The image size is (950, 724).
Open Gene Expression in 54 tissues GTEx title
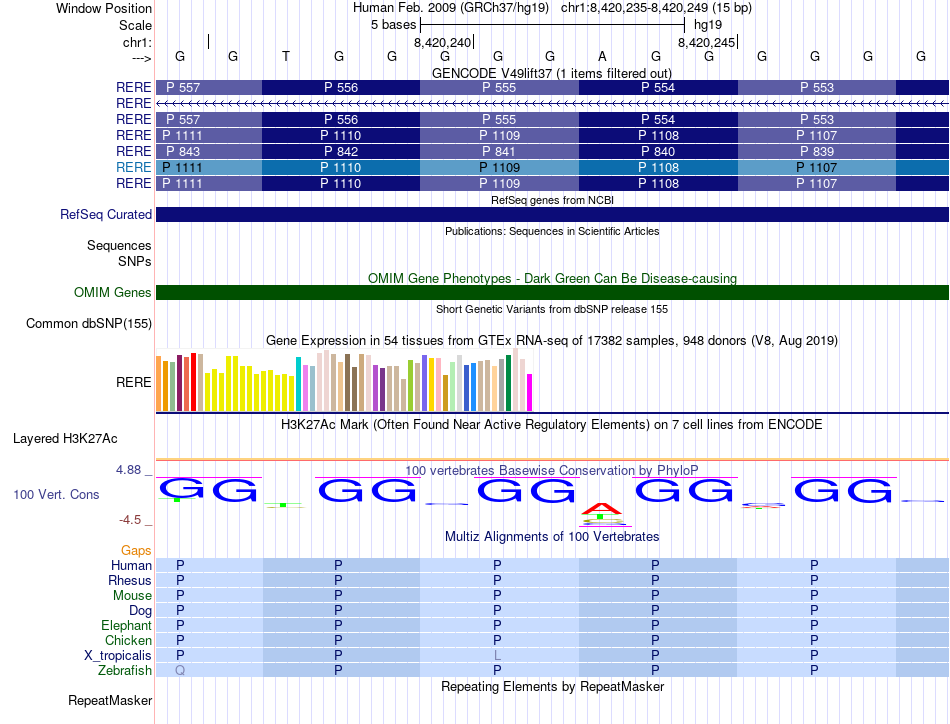[x=552, y=340]
